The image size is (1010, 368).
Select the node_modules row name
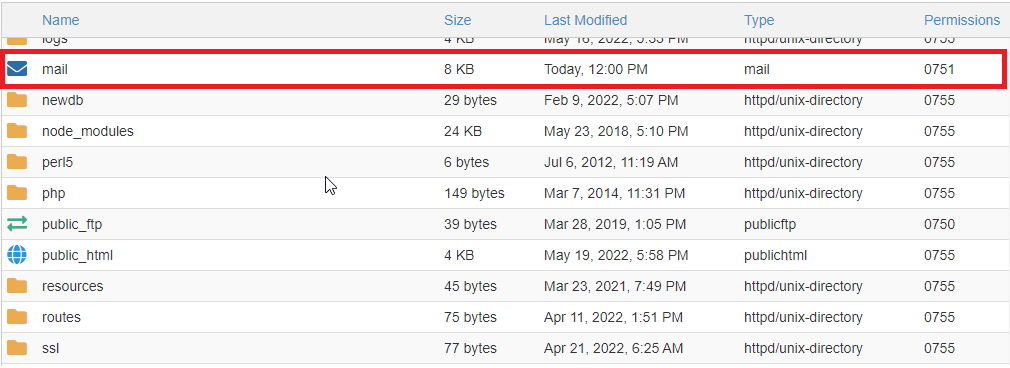(88, 131)
